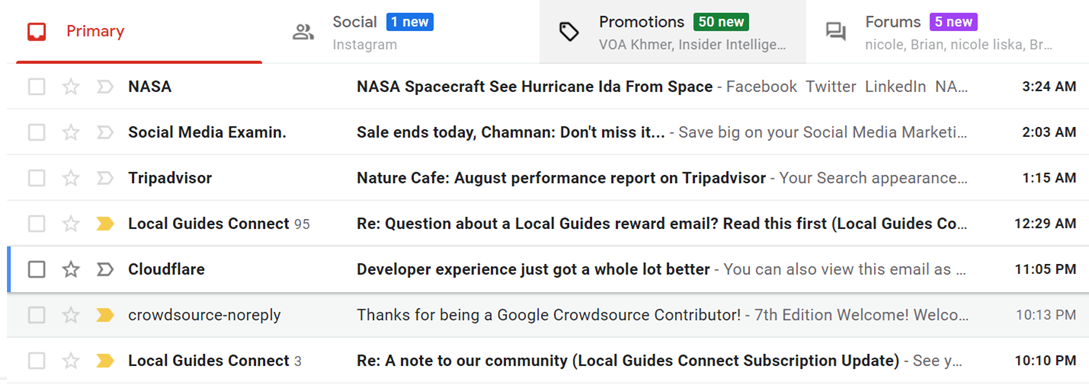Star the Tripadvisor email
This screenshot has height=384, width=1089.
coord(71,178)
